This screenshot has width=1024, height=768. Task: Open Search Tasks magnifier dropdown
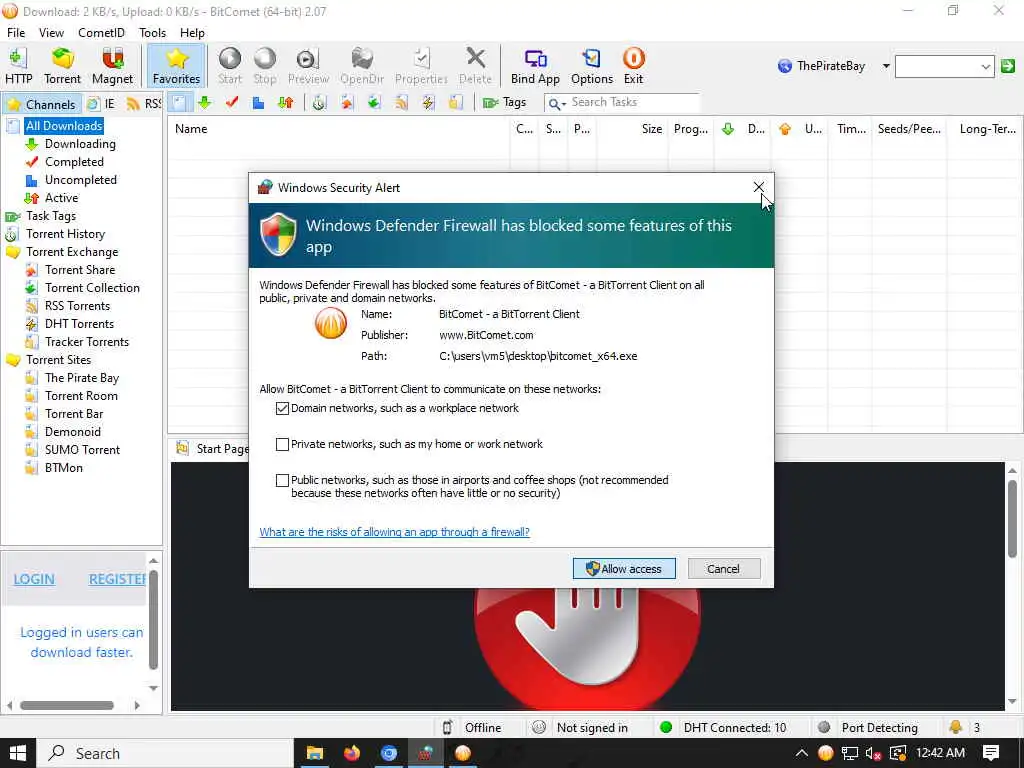557,103
